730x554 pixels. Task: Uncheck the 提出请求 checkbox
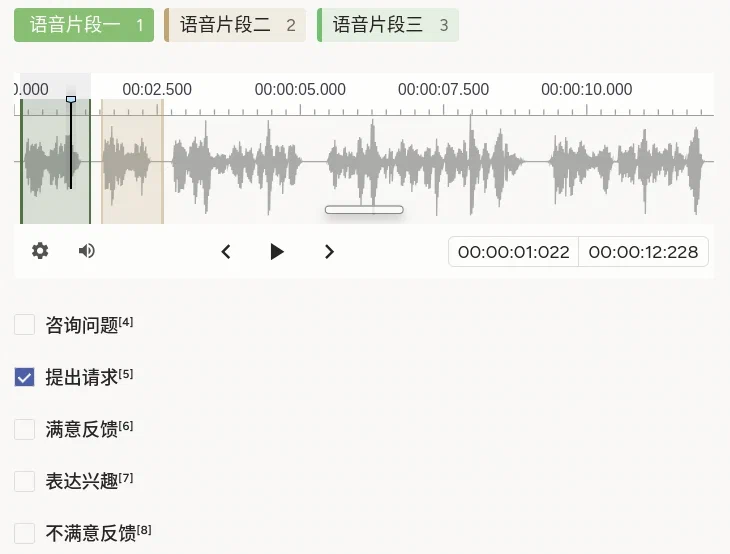click(x=24, y=377)
